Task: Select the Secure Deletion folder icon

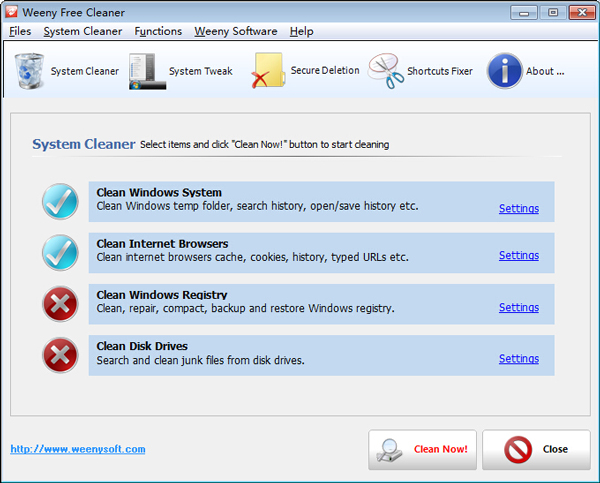Action: click(268, 71)
